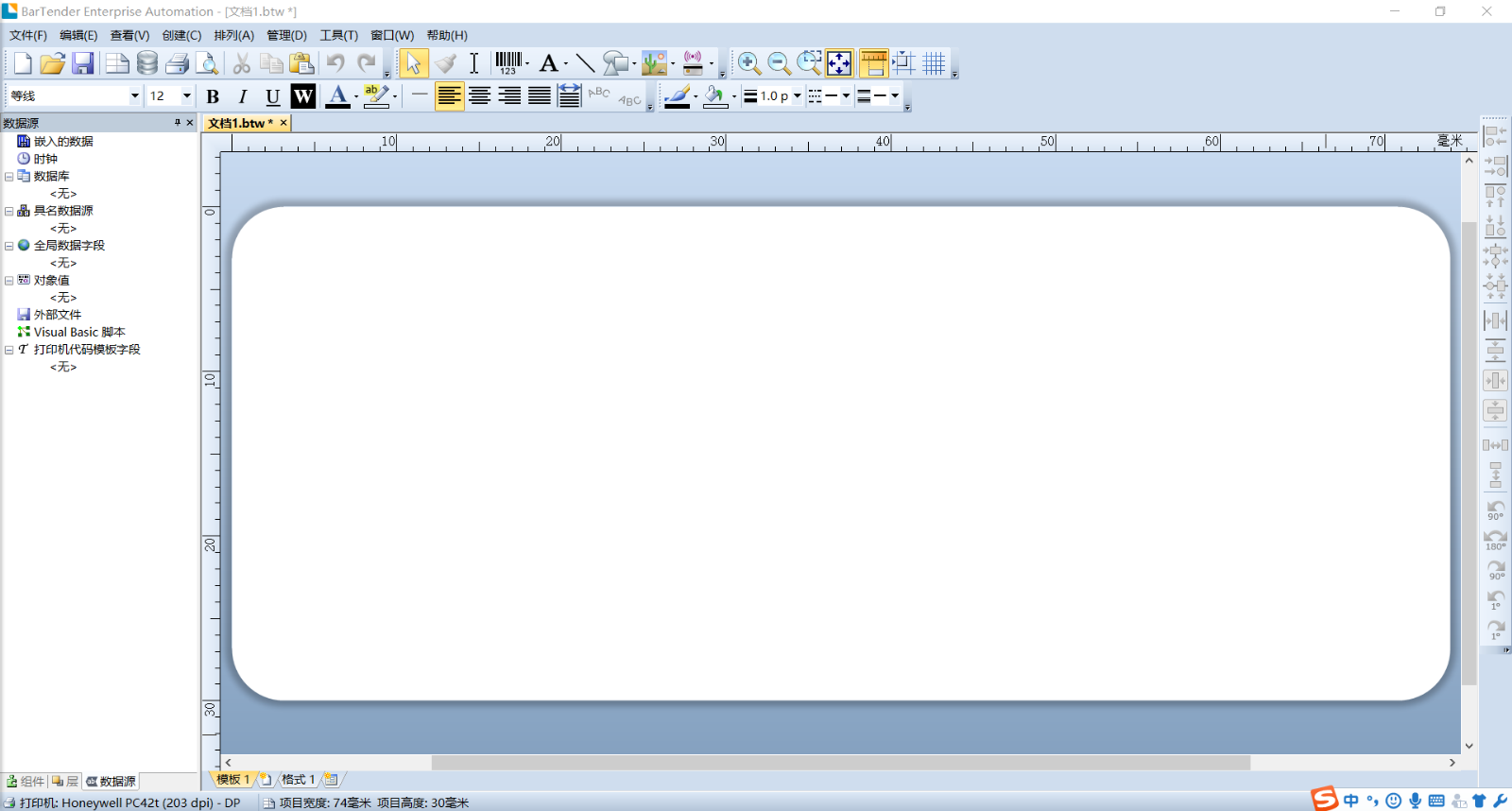Image resolution: width=1512 pixels, height=811 pixels.
Task: Open the font name dropdown
Action: coord(134,96)
